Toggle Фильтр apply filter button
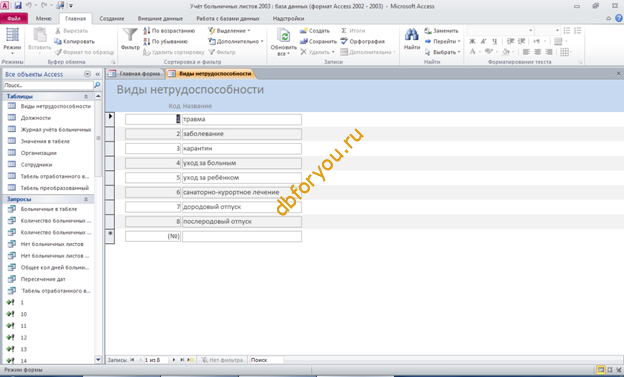Viewport: 624px width, 377px height. point(222,52)
